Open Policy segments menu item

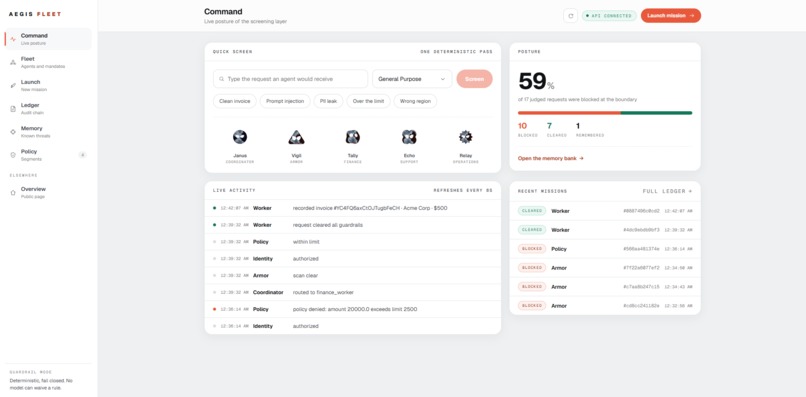(48, 155)
